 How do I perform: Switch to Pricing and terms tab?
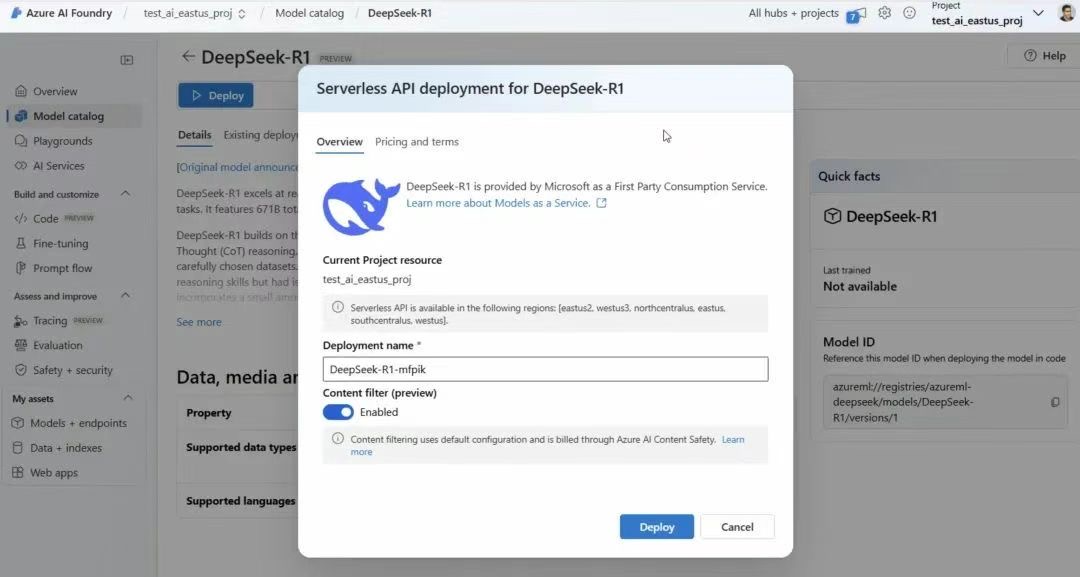pyautogui.click(x=416, y=142)
